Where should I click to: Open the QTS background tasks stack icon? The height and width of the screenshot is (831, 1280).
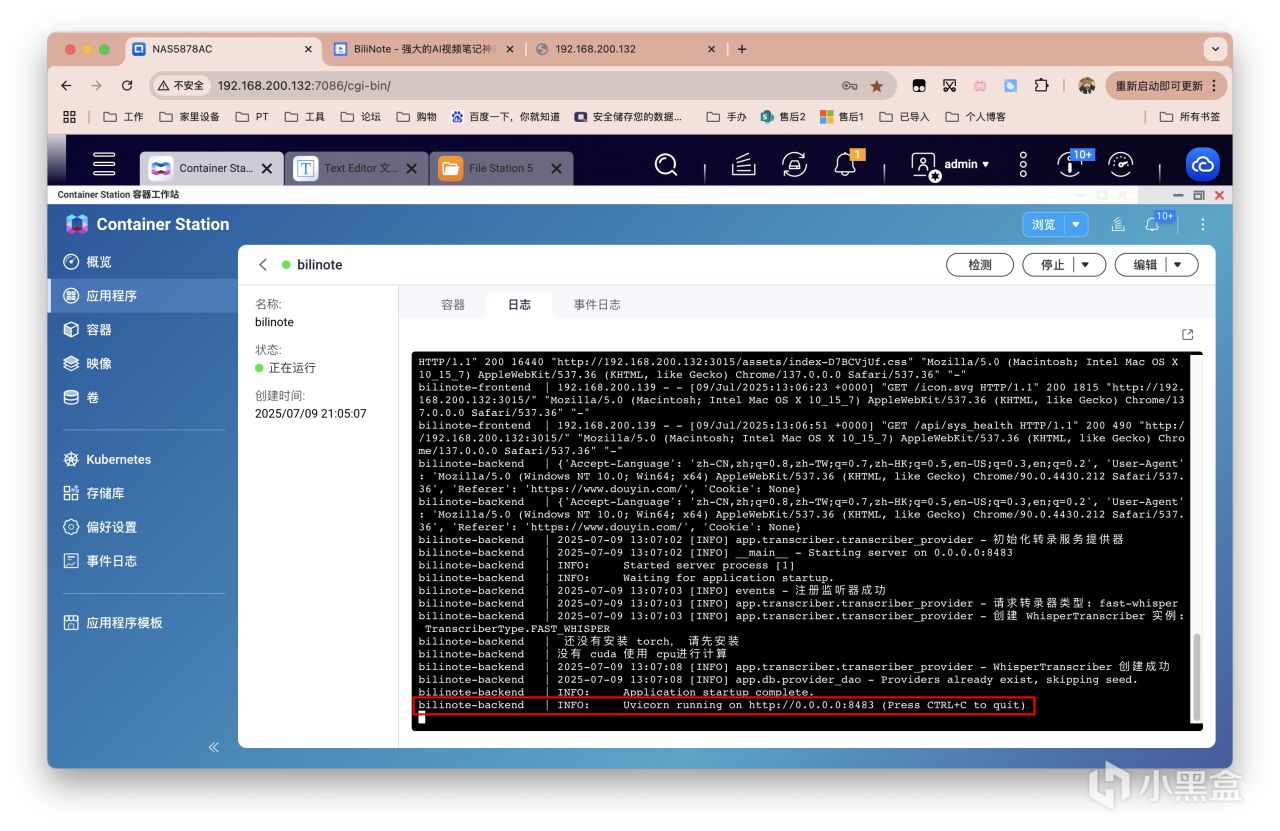tap(743, 165)
